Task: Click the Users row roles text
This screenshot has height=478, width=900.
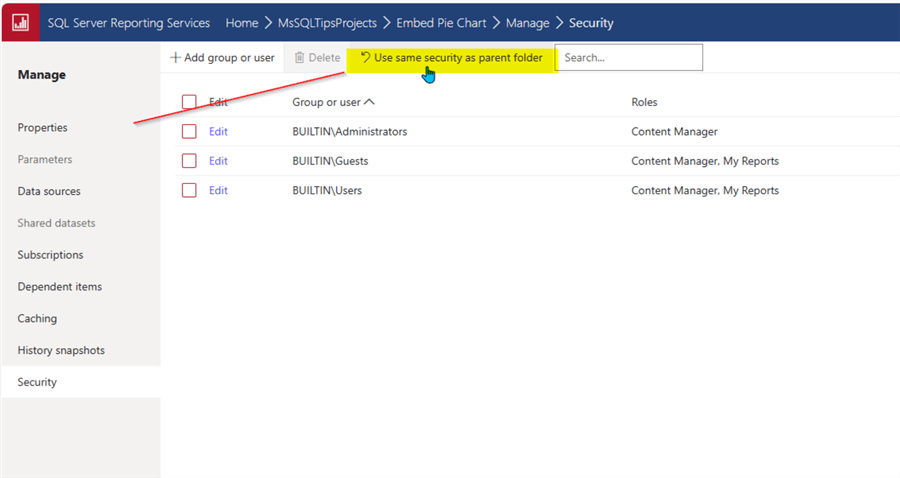Action: click(x=705, y=190)
